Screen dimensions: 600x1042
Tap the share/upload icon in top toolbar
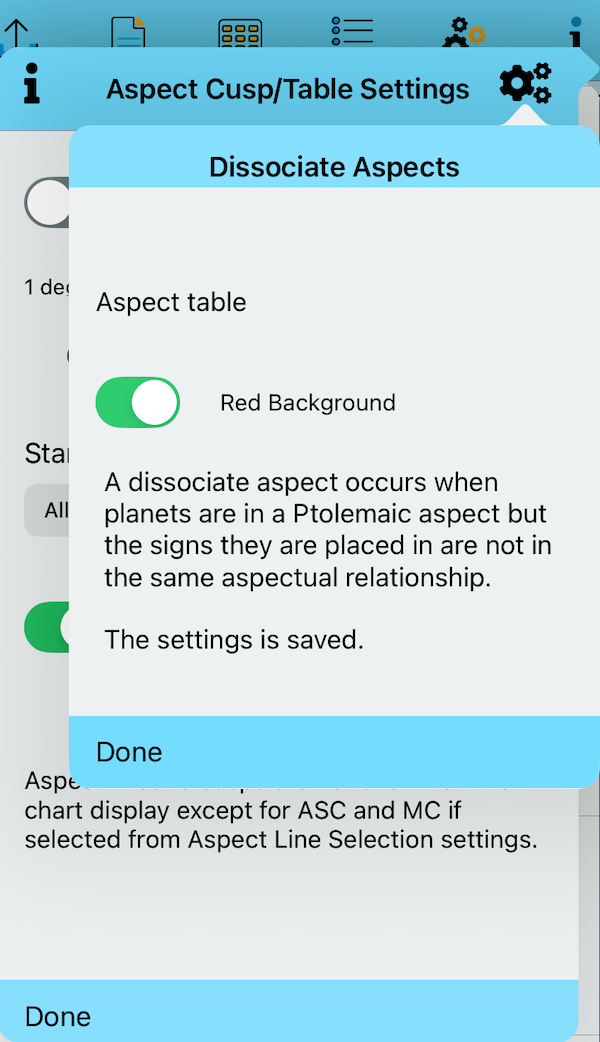coord(18,30)
